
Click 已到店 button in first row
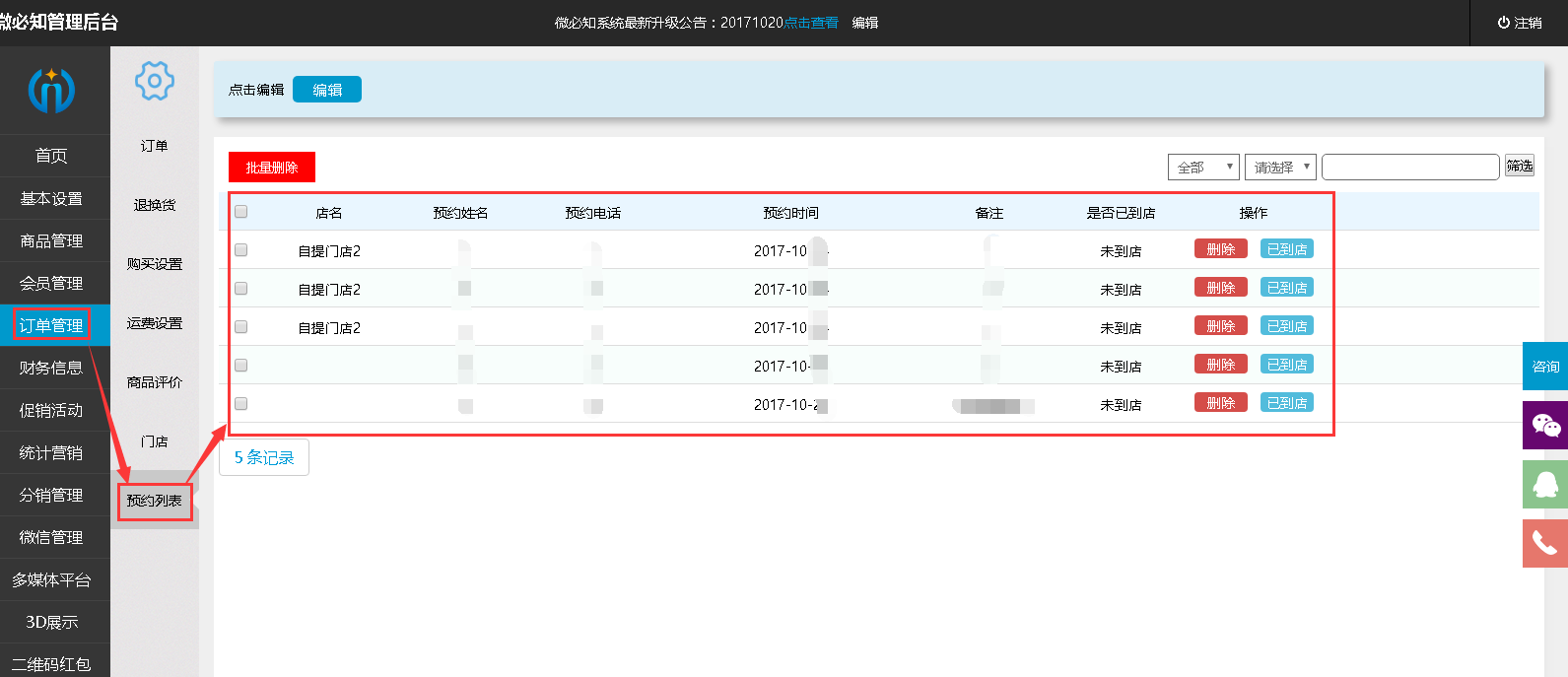click(x=1286, y=249)
